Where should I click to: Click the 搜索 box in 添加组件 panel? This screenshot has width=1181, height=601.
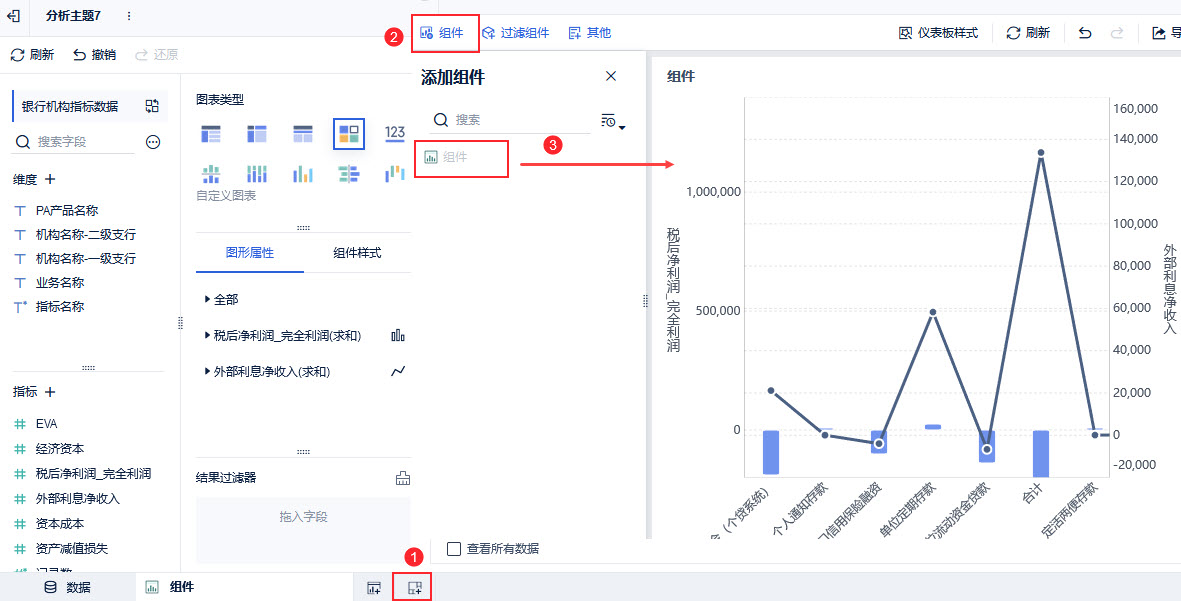(x=512, y=121)
